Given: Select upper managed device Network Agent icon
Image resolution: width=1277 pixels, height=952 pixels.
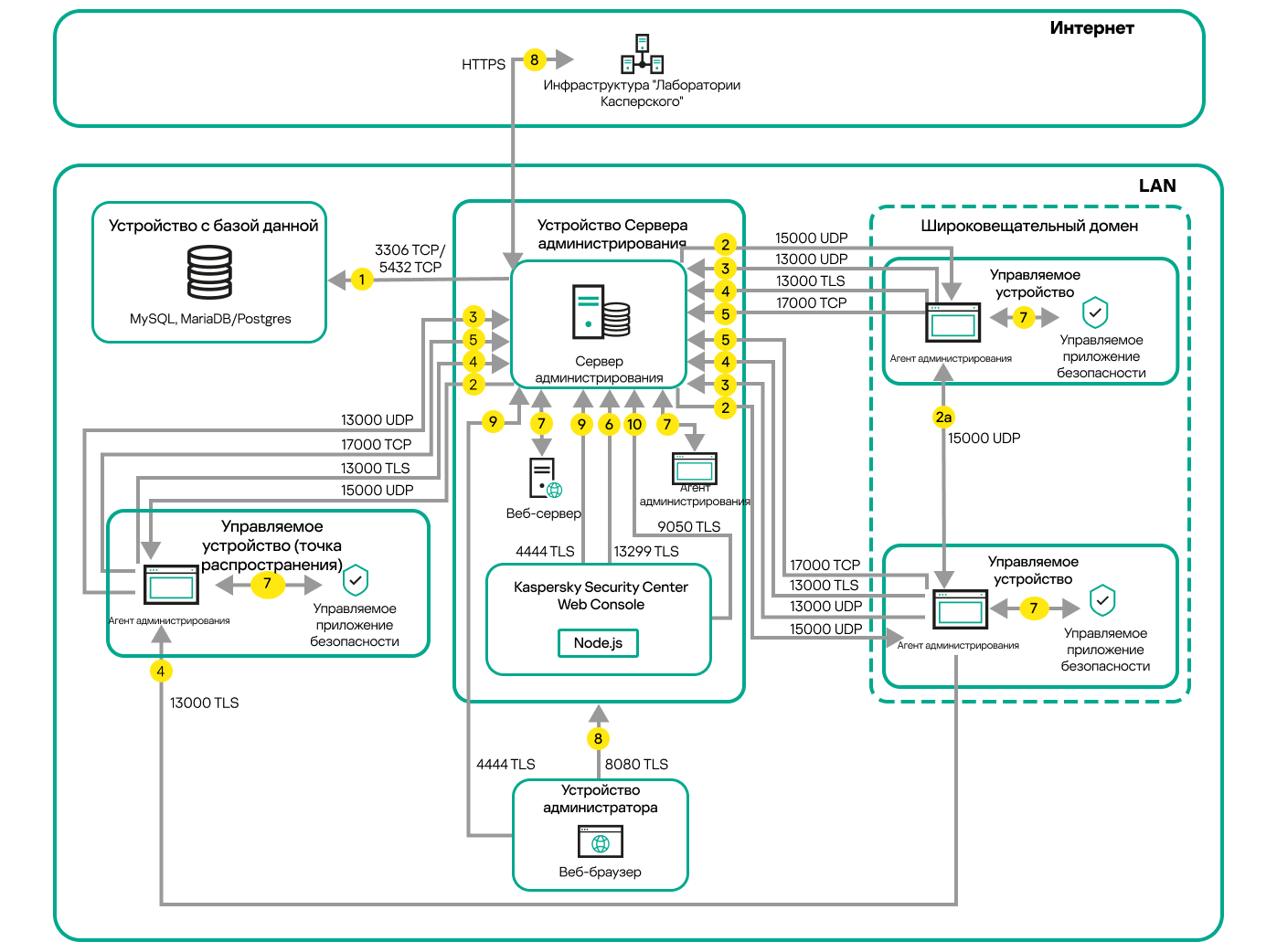Looking at the screenshot, I should [x=953, y=323].
